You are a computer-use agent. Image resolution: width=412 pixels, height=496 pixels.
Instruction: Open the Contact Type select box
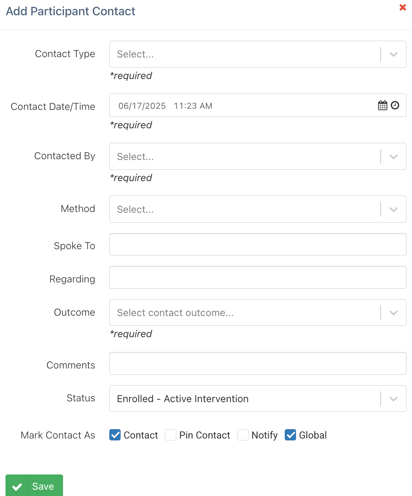click(x=258, y=54)
